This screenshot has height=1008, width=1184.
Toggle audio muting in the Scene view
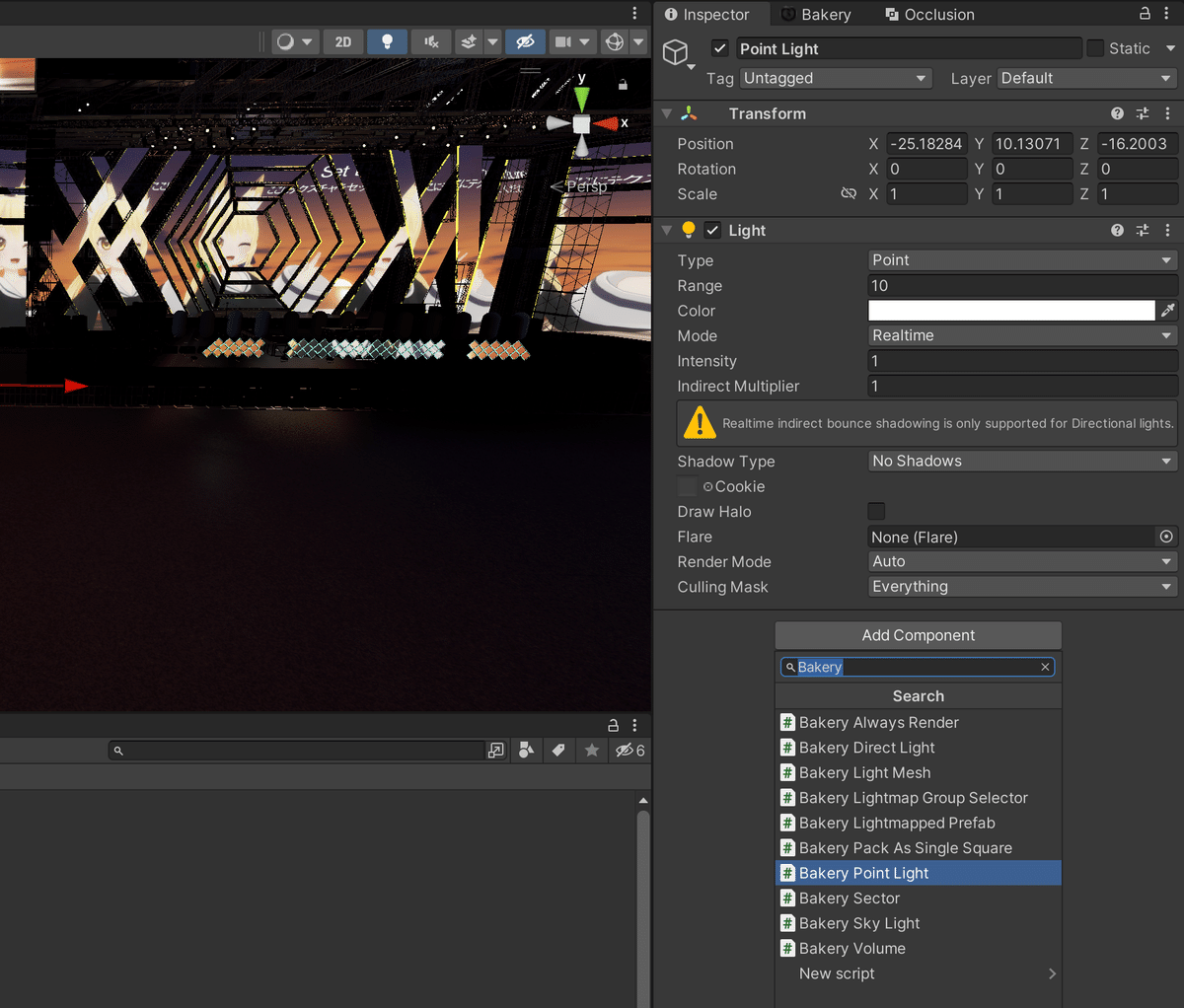(431, 41)
